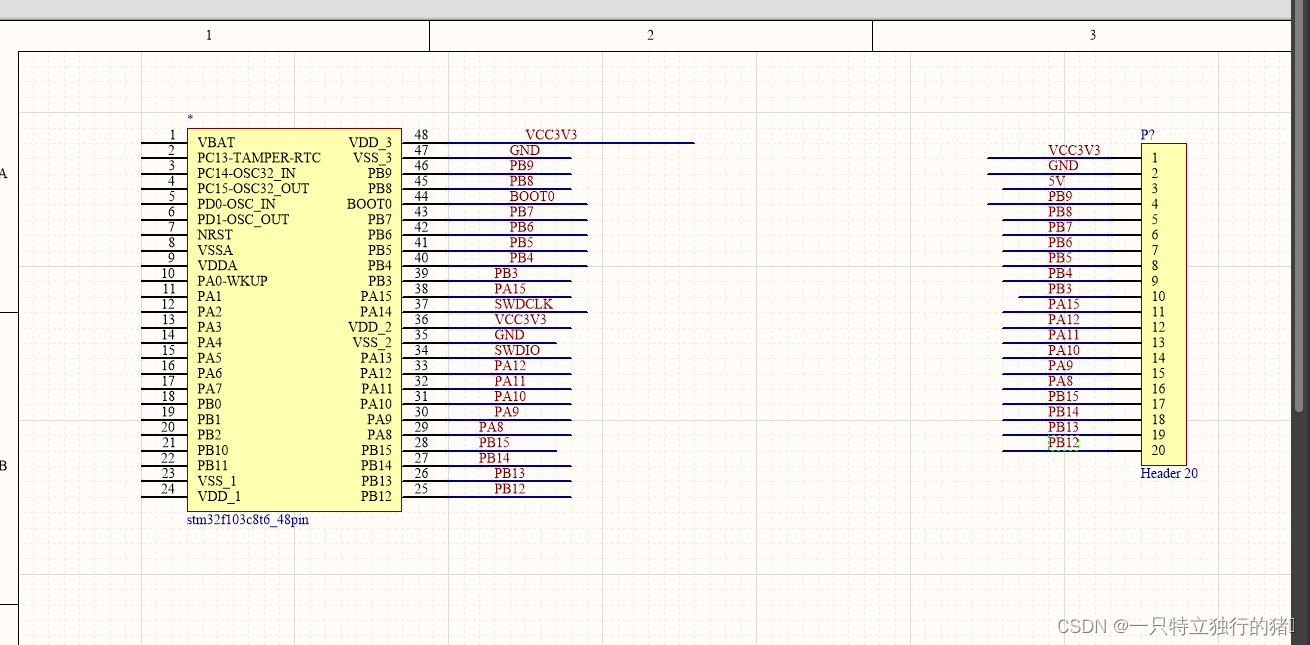
Task: Click the PC13-TAMPER-RTC pin name
Action: click(x=259, y=158)
